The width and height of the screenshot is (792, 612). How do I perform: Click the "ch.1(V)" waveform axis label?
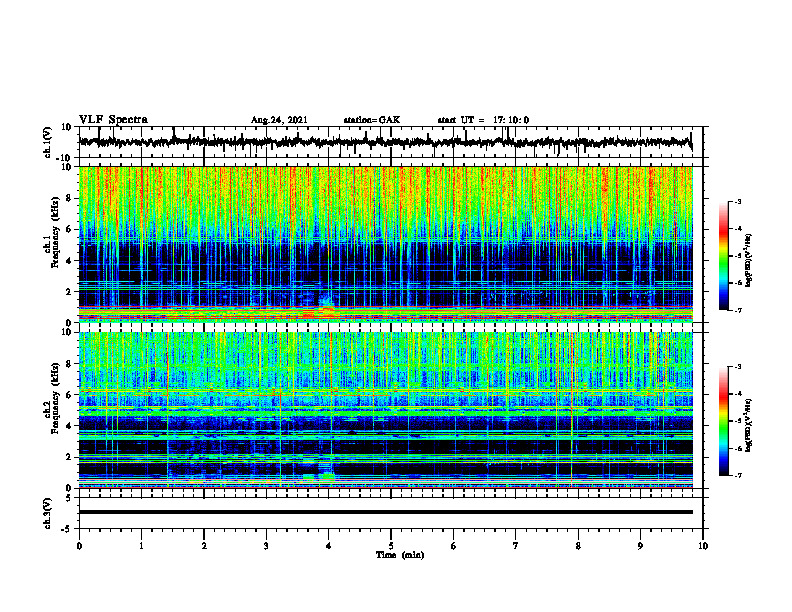(48, 142)
